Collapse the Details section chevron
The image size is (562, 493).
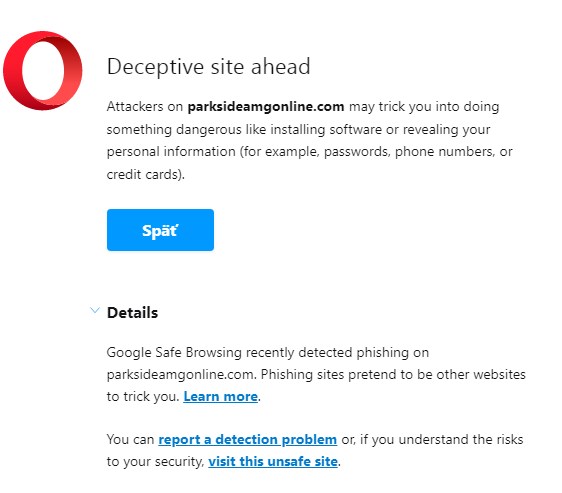[x=95, y=310]
